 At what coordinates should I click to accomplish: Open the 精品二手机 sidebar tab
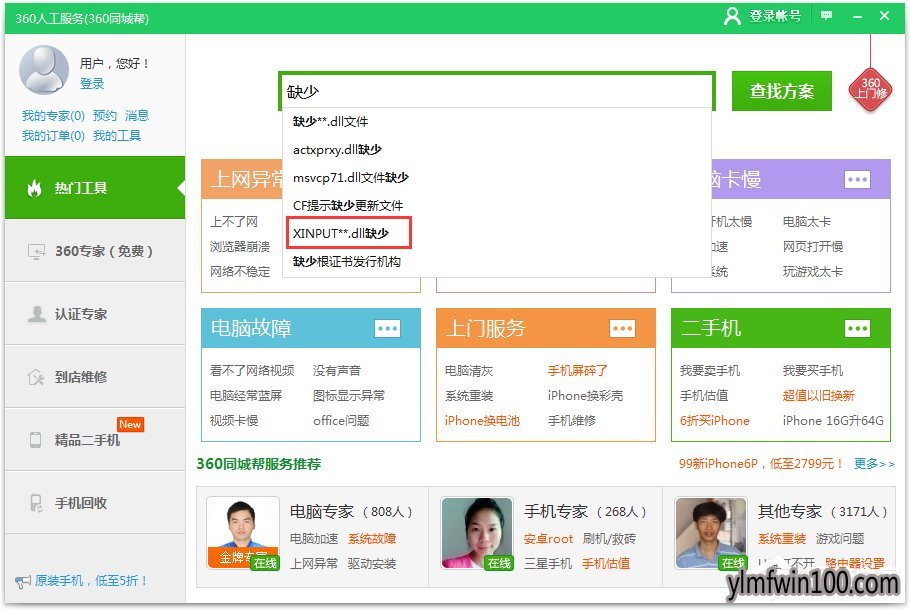[x=95, y=440]
